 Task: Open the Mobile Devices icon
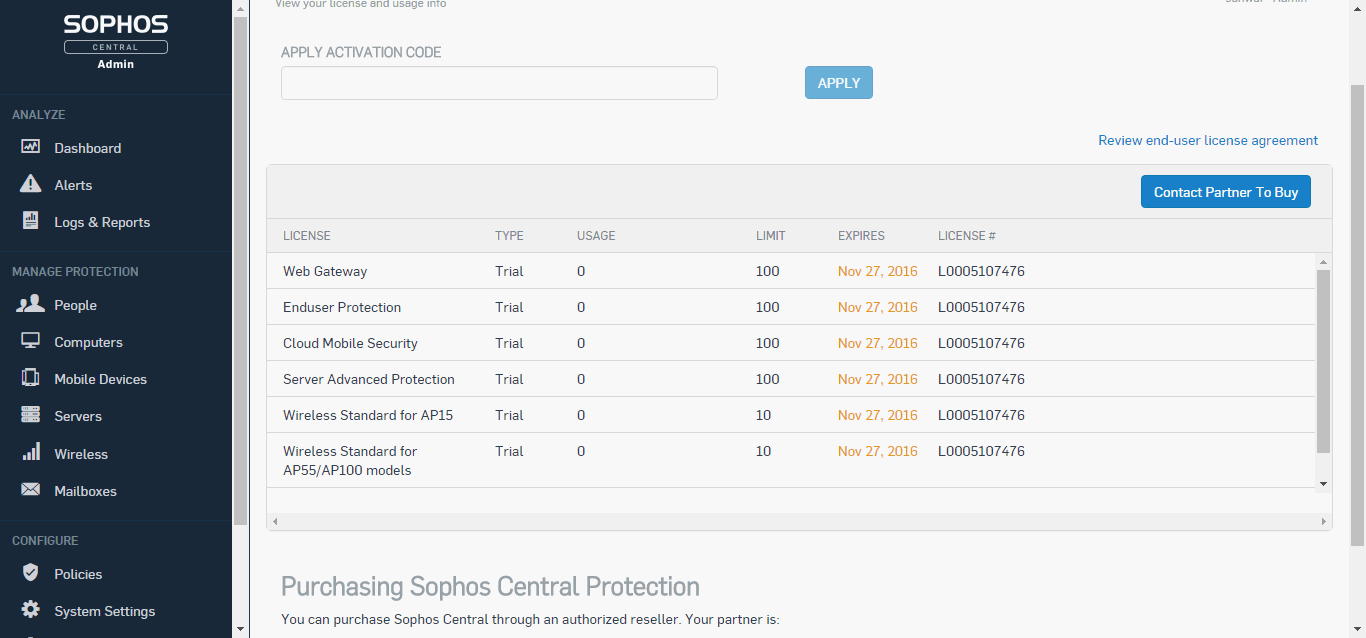pos(30,378)
